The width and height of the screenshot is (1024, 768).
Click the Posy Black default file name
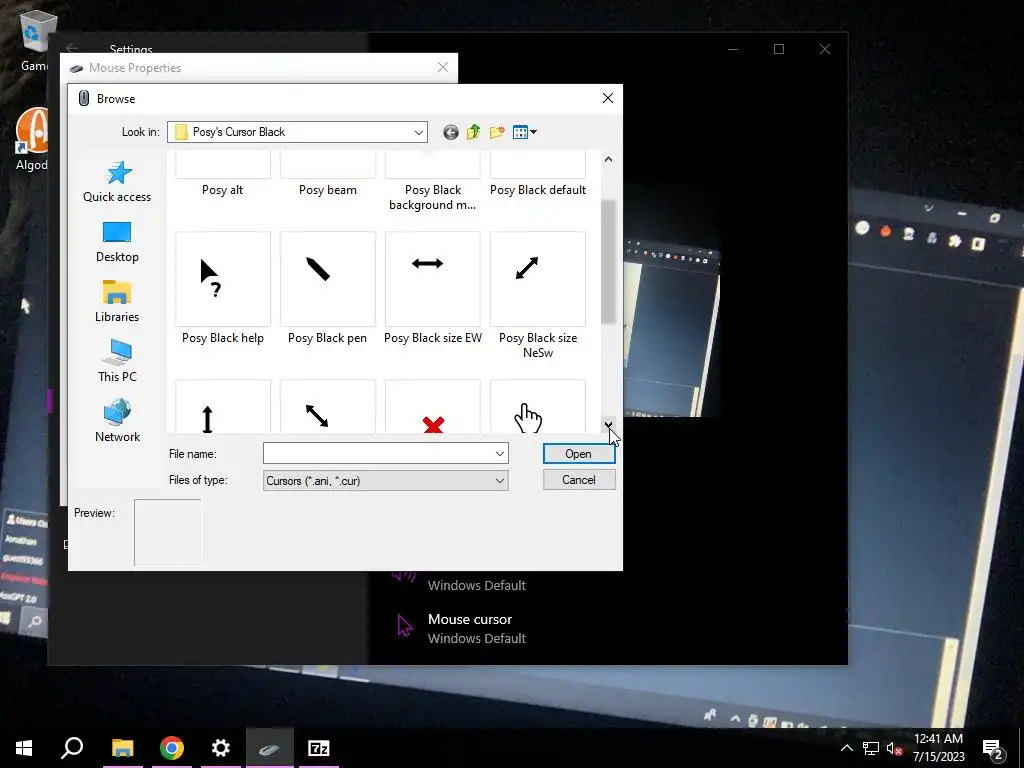point(537,190)
